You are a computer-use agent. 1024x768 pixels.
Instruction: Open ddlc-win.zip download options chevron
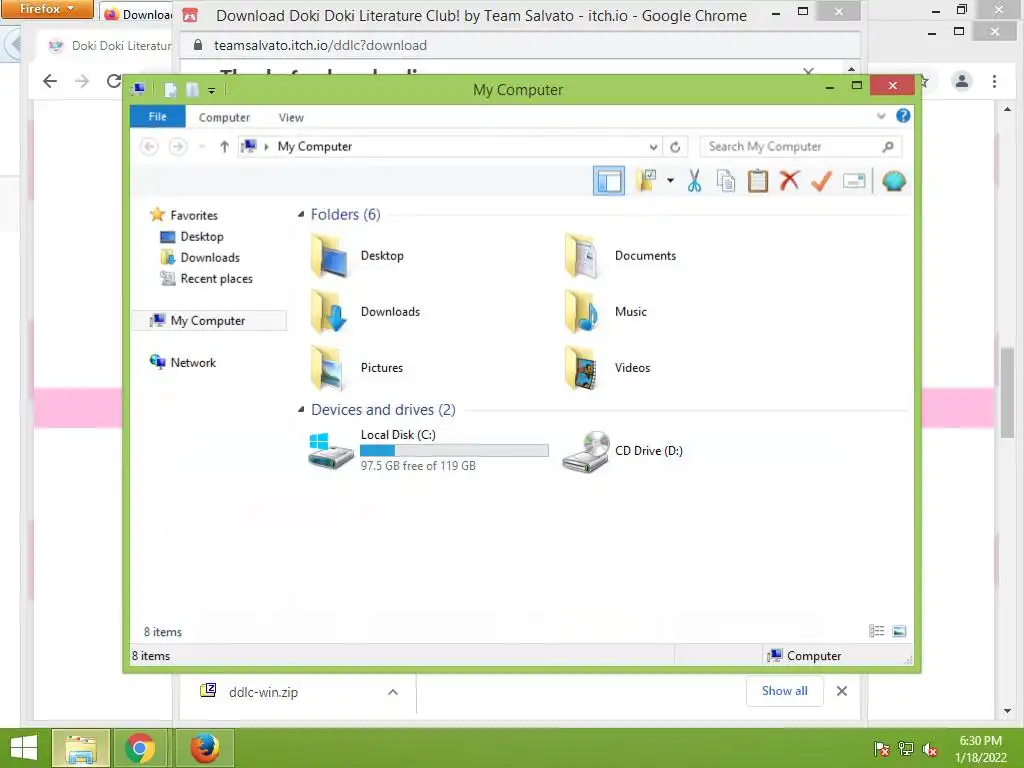coord(392,692)
